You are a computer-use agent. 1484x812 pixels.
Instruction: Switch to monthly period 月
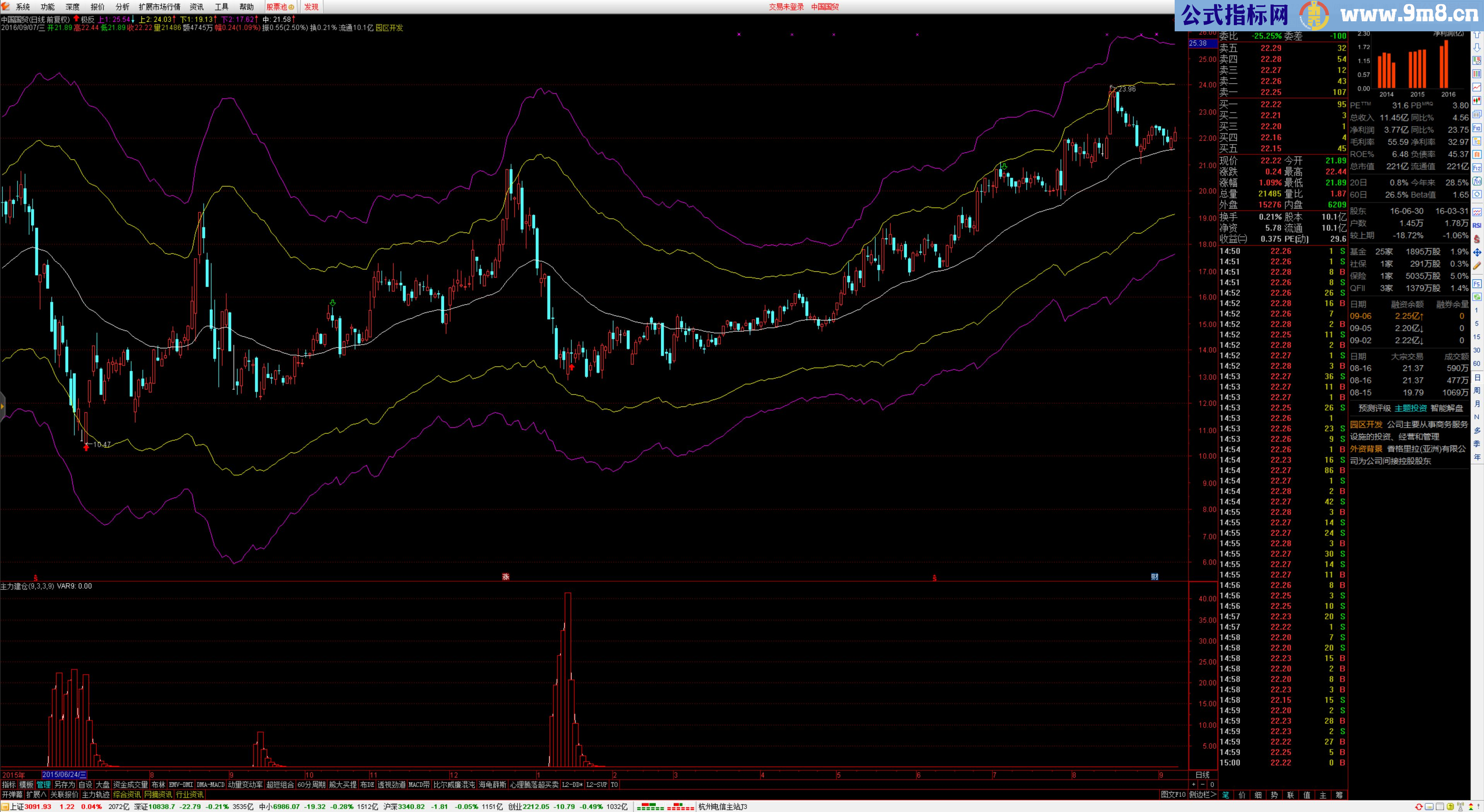1477,403
